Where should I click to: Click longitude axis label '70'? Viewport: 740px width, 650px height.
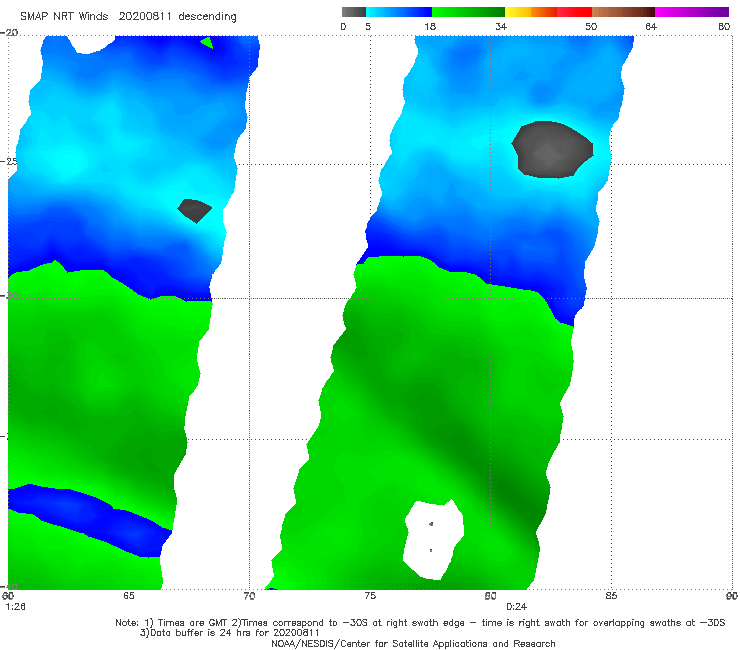pos(249,596)
